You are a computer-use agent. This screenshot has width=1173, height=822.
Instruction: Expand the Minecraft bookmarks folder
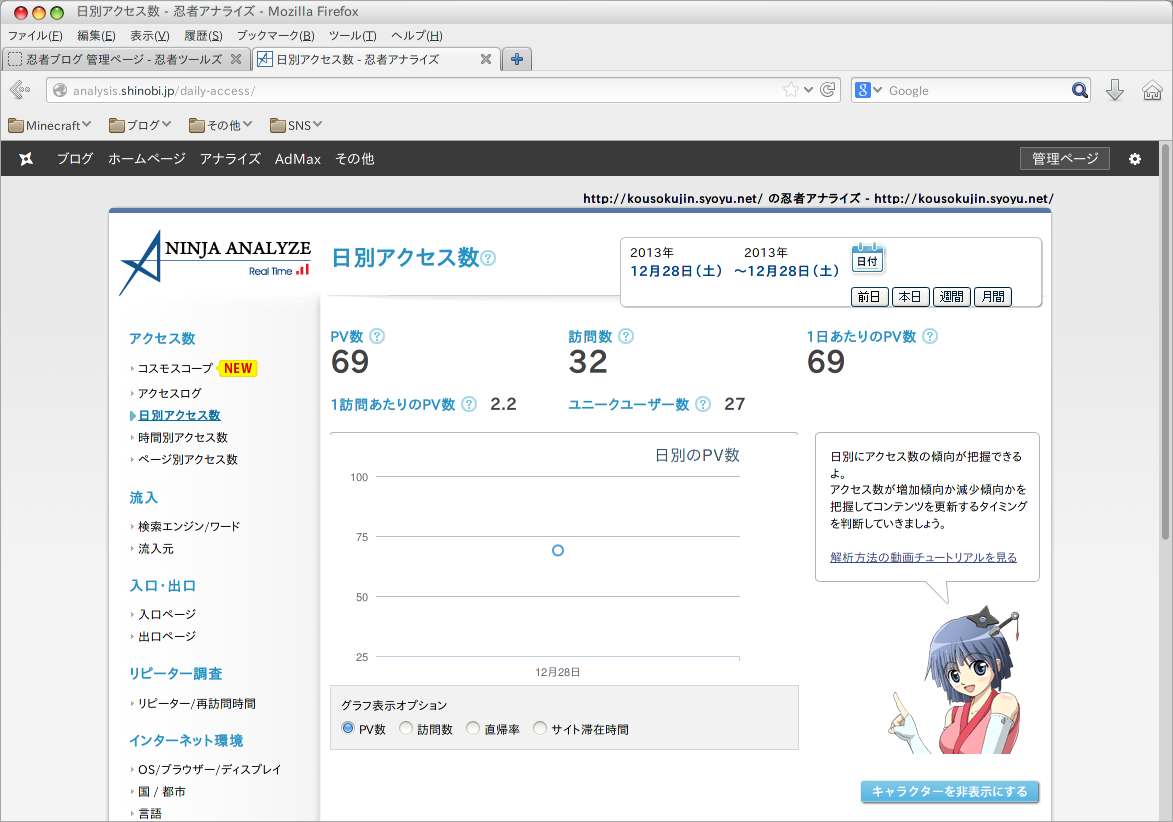click(49, 125)
